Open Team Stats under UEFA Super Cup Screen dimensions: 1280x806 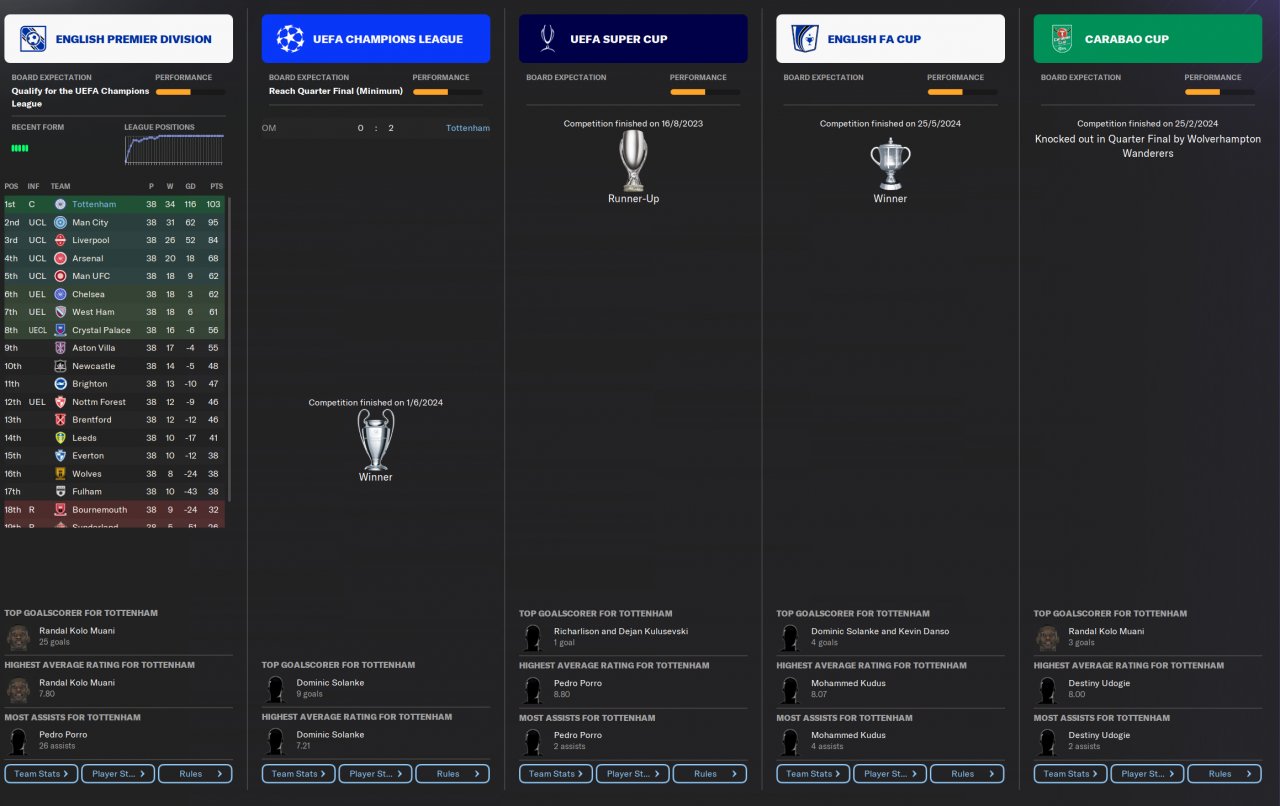pos(556,774)
